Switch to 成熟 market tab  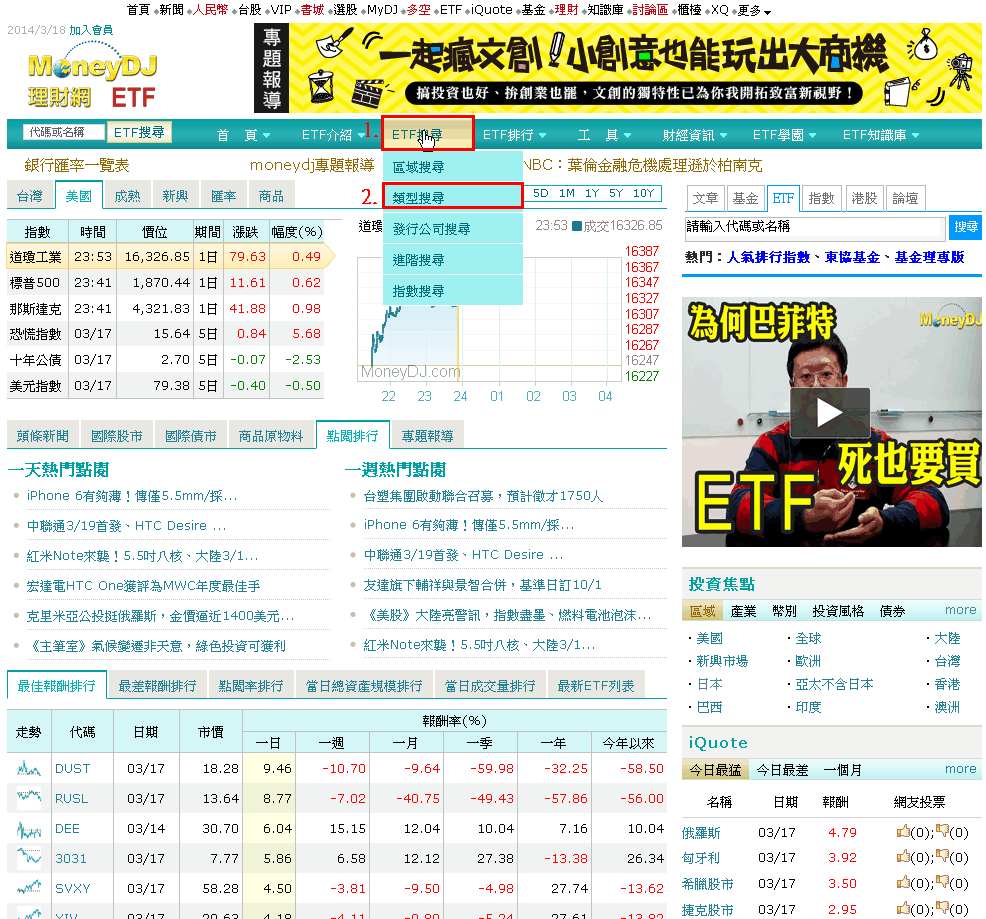(x=127, y=196)
